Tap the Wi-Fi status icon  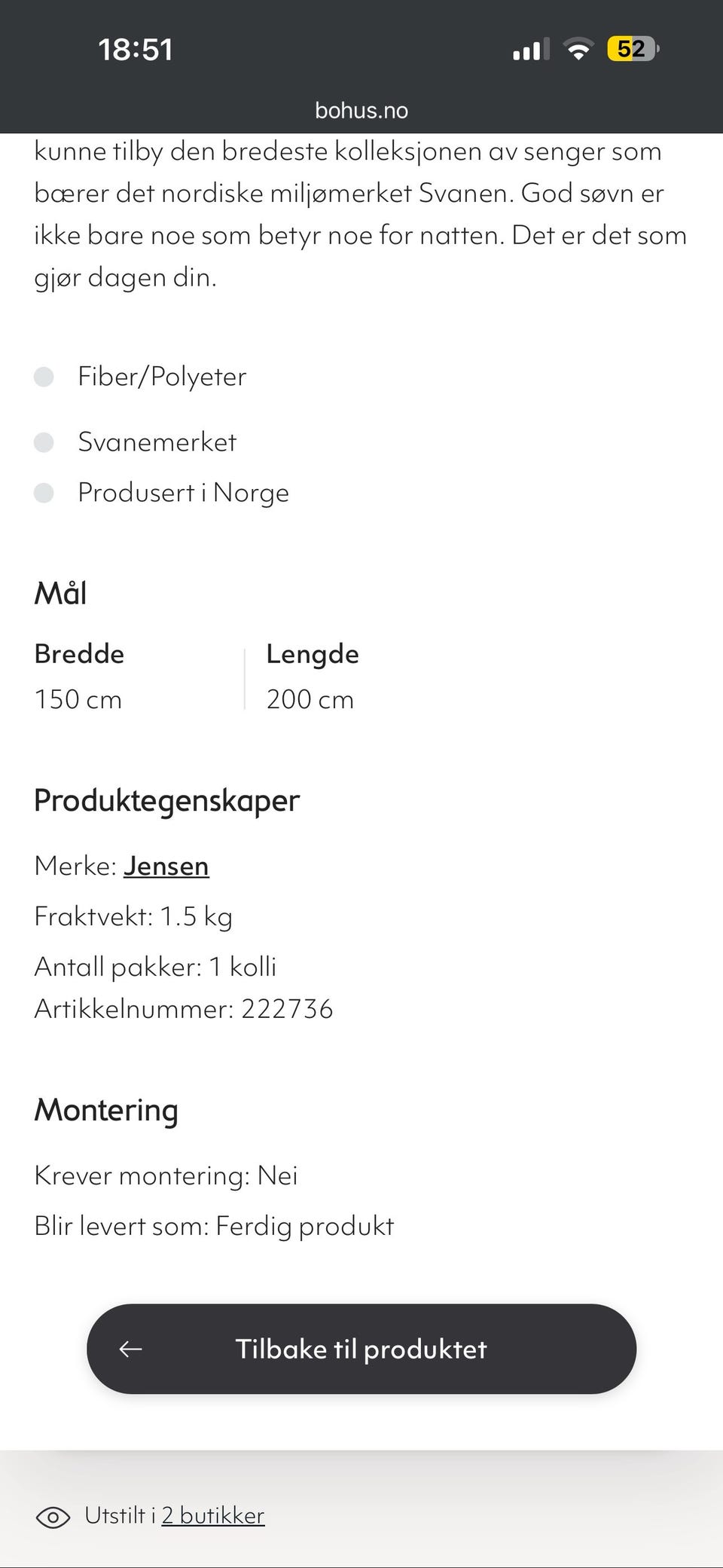[x=578, y=50]
